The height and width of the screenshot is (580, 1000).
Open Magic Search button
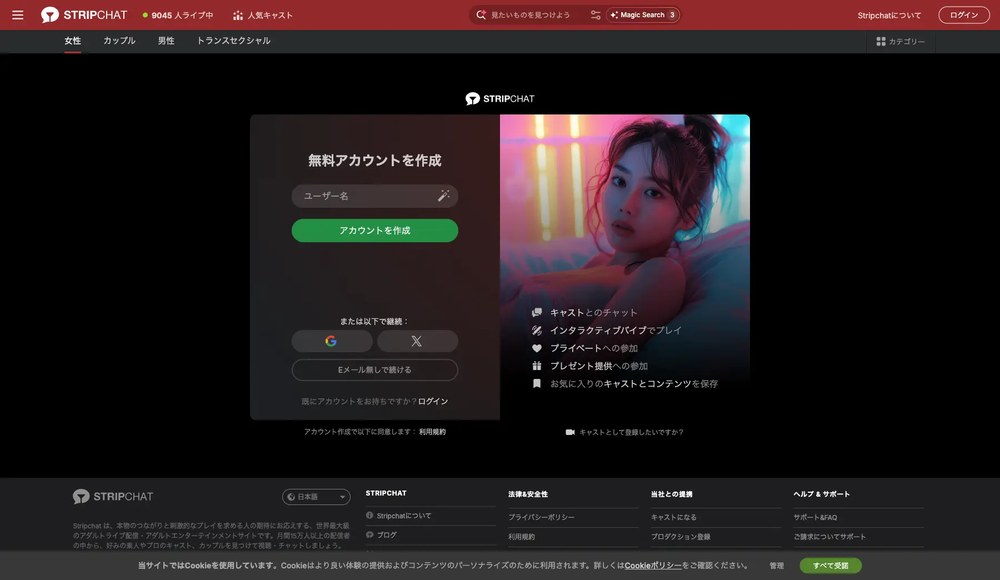(x=643, y=15)
